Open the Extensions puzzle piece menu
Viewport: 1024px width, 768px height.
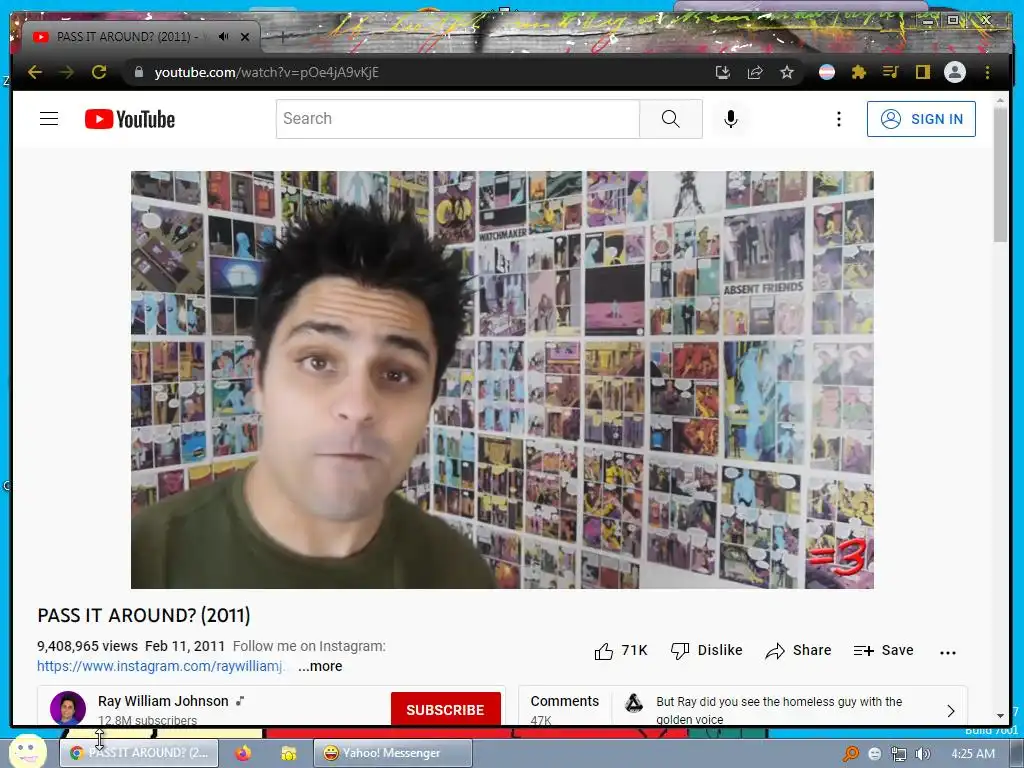[859, 72]
